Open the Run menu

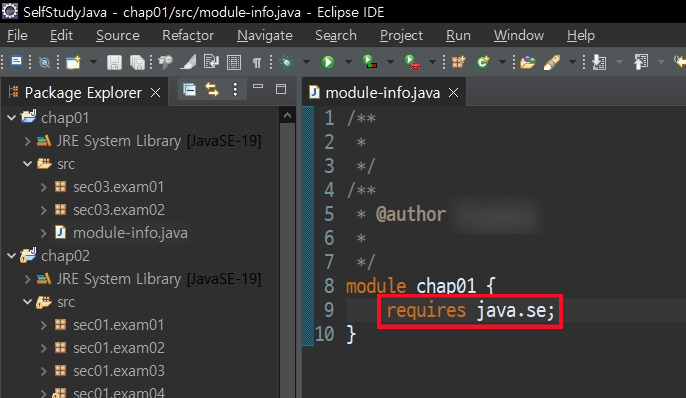point(458,35)
